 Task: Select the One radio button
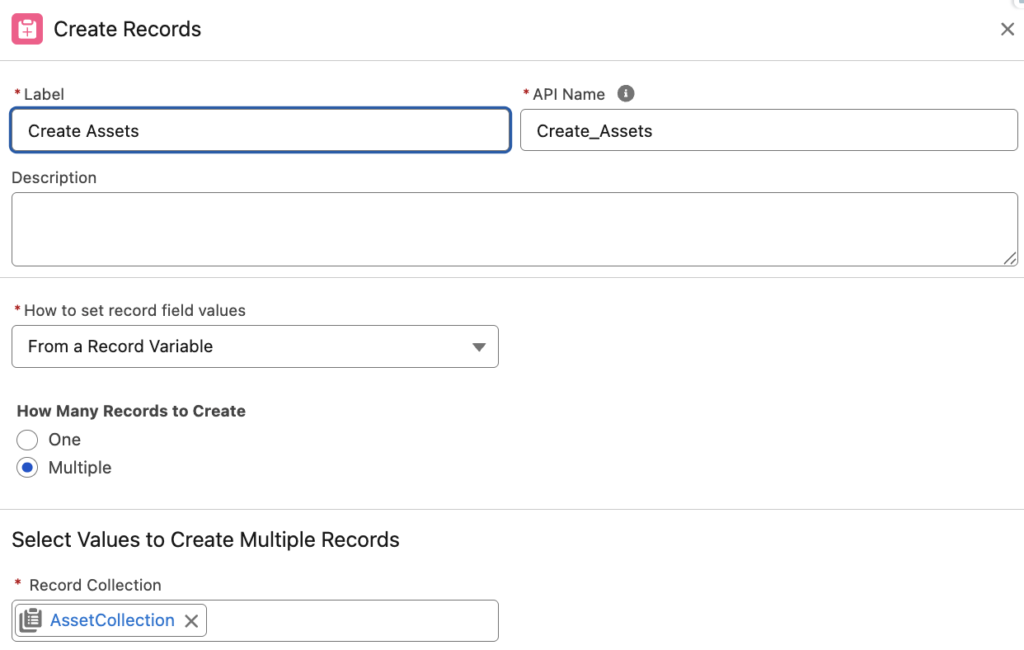tap(27, 439)
